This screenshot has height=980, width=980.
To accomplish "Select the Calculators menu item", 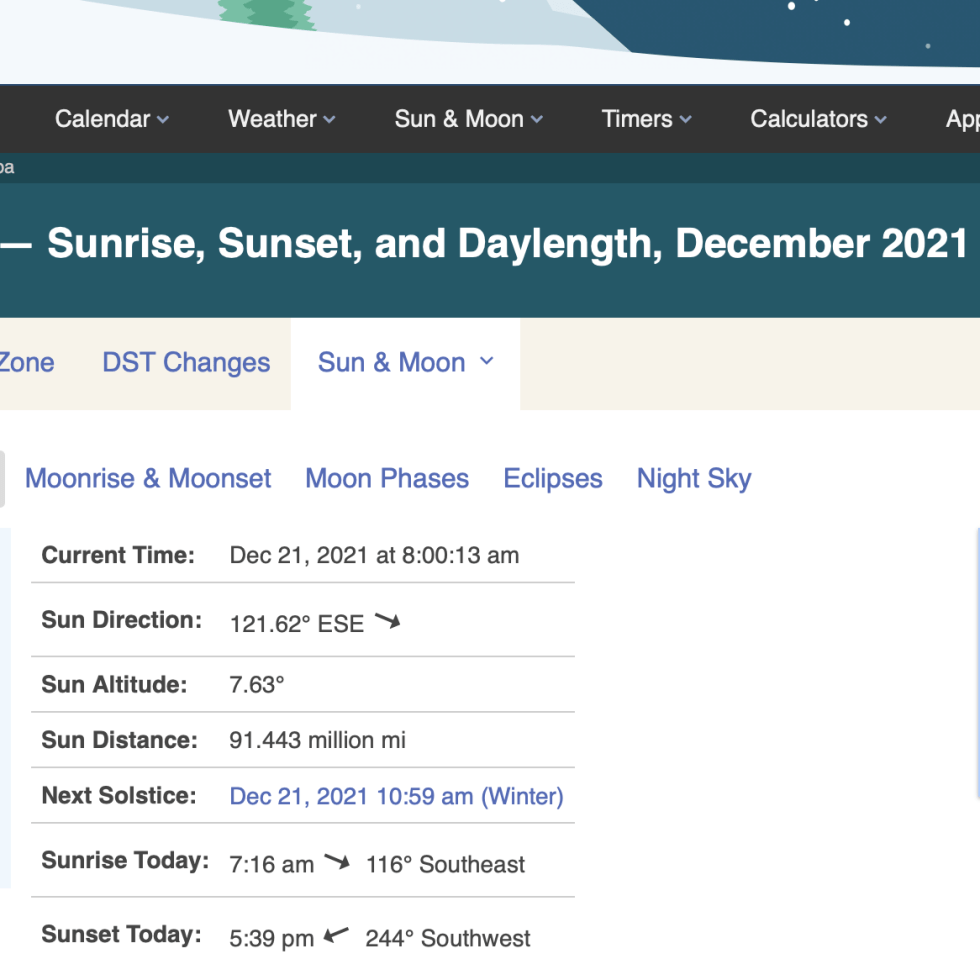I will tap(809, 119).
